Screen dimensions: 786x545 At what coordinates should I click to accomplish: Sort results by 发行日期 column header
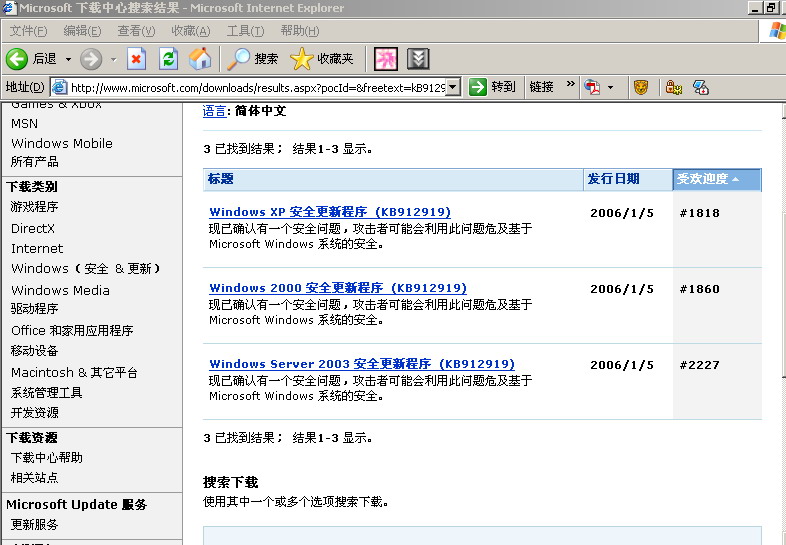click(613, 179)
